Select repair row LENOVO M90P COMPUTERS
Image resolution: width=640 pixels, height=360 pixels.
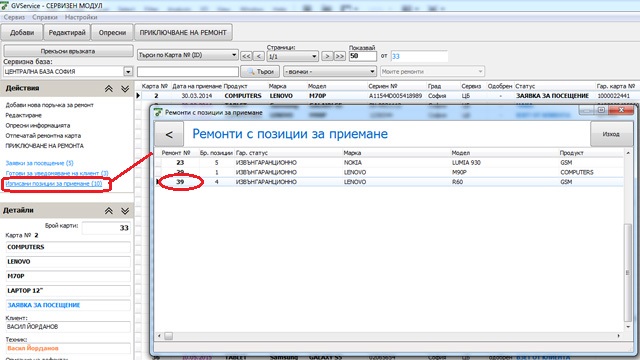(389, 172)
